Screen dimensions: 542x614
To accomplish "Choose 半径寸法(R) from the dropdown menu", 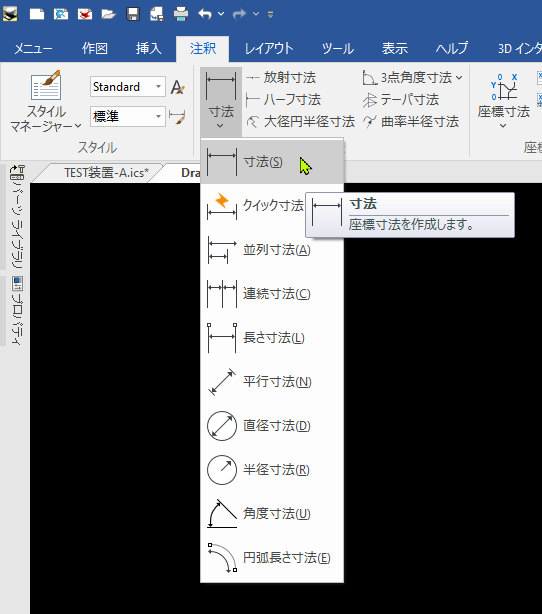I will coord(272,470).
